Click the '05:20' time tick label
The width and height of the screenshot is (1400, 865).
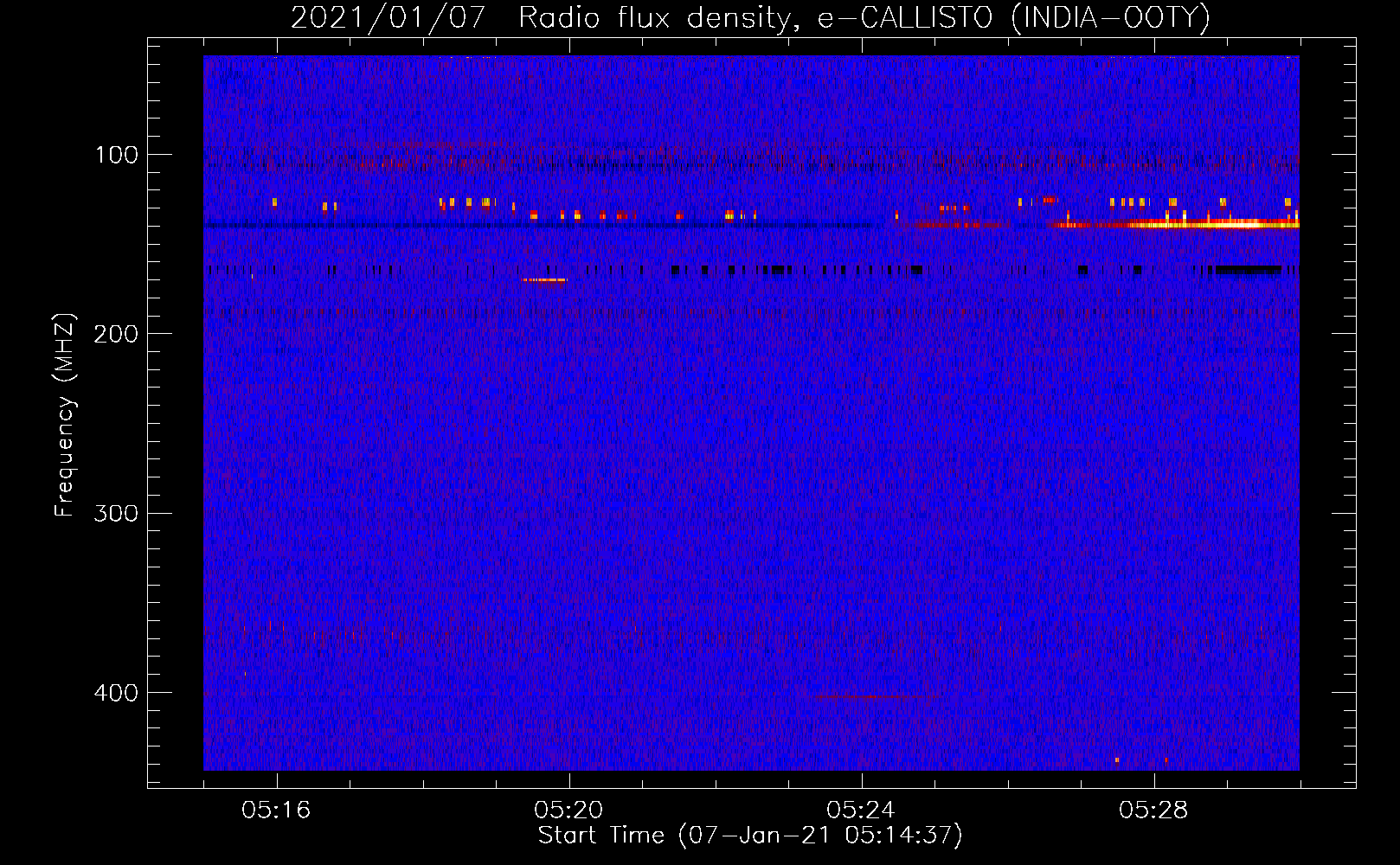[x=568, y=810]
